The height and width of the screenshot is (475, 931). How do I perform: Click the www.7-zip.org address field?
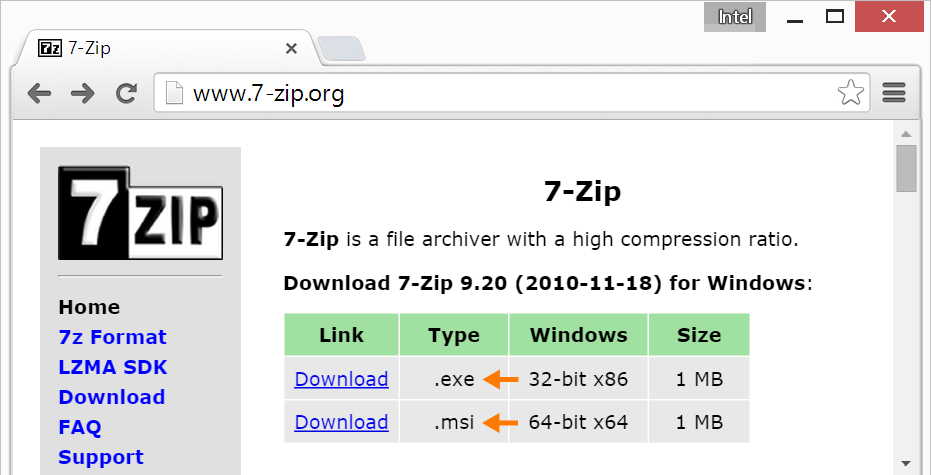[x=512, y=93]
